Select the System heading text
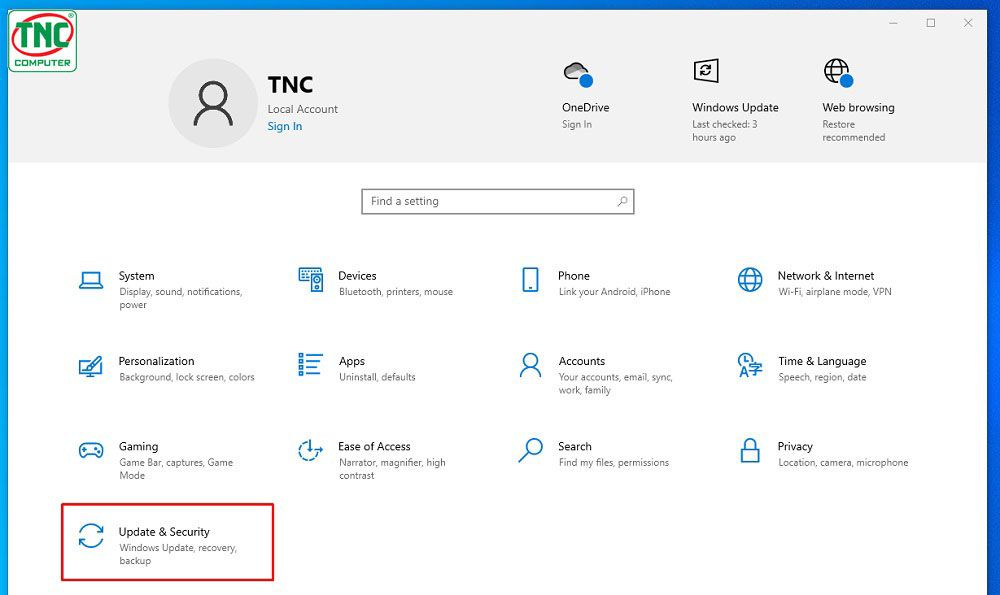1000x595 pixels. pos(136,276)
